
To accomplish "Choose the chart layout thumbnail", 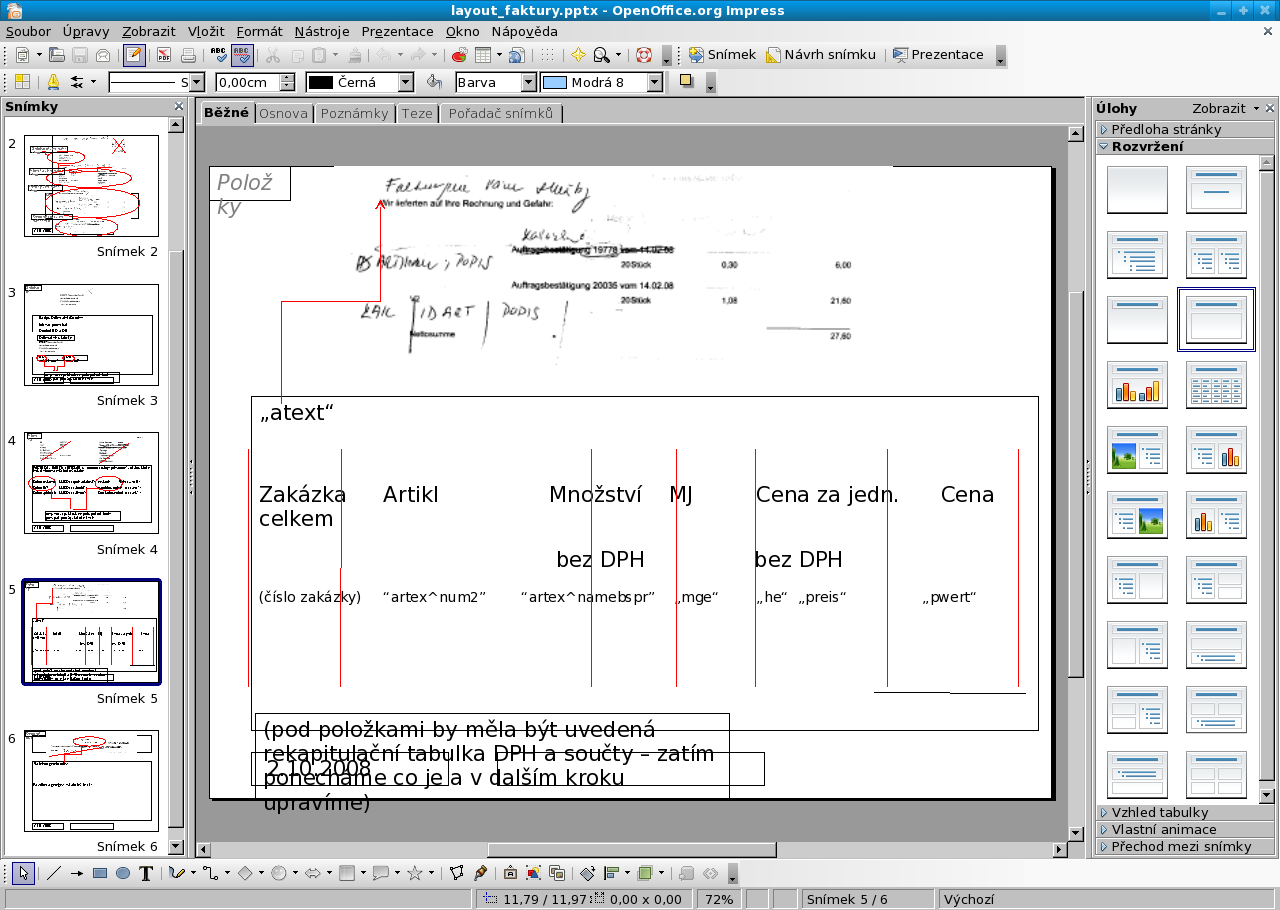I will click(x=1137, y=385).
